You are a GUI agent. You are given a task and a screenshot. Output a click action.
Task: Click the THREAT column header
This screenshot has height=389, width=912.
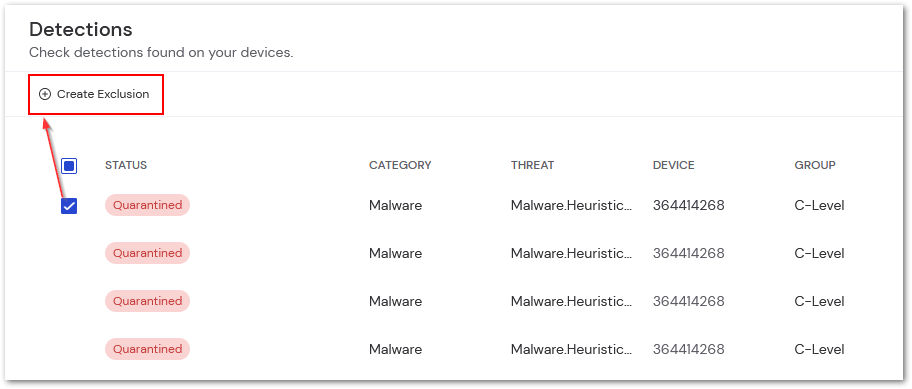[532, 165]
